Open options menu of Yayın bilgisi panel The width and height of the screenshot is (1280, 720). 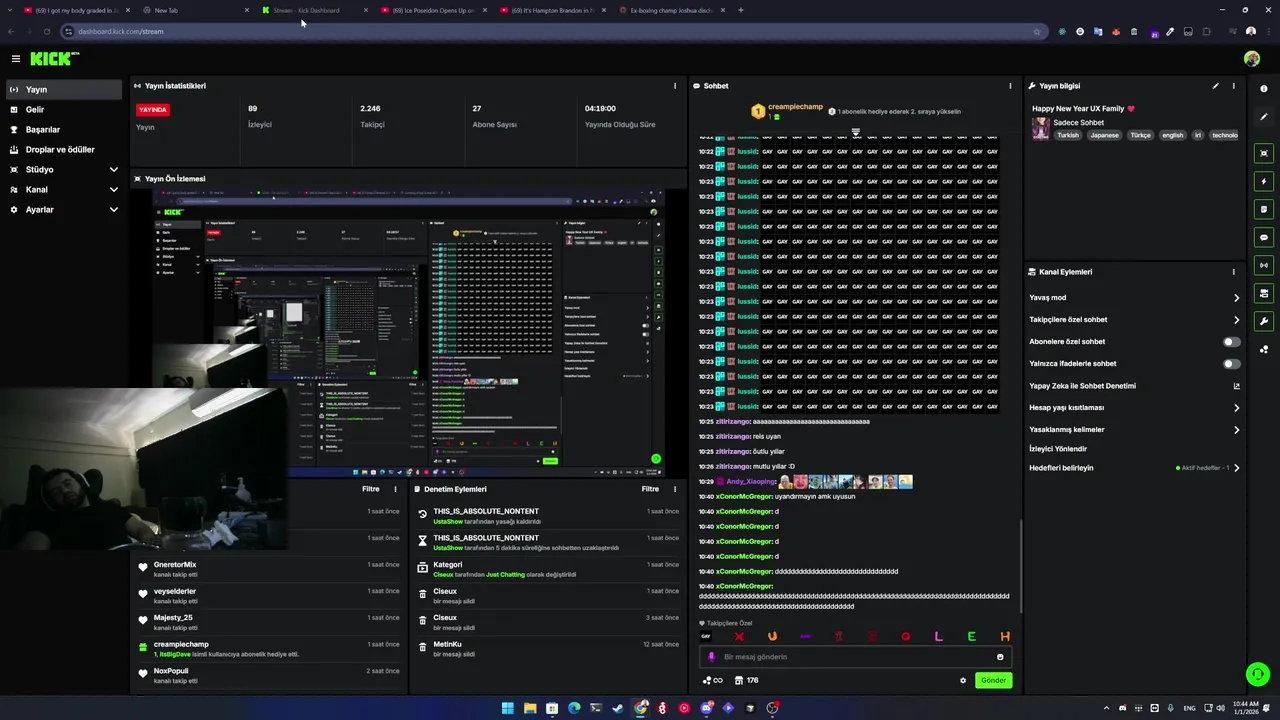click(x=1233, y=86)
